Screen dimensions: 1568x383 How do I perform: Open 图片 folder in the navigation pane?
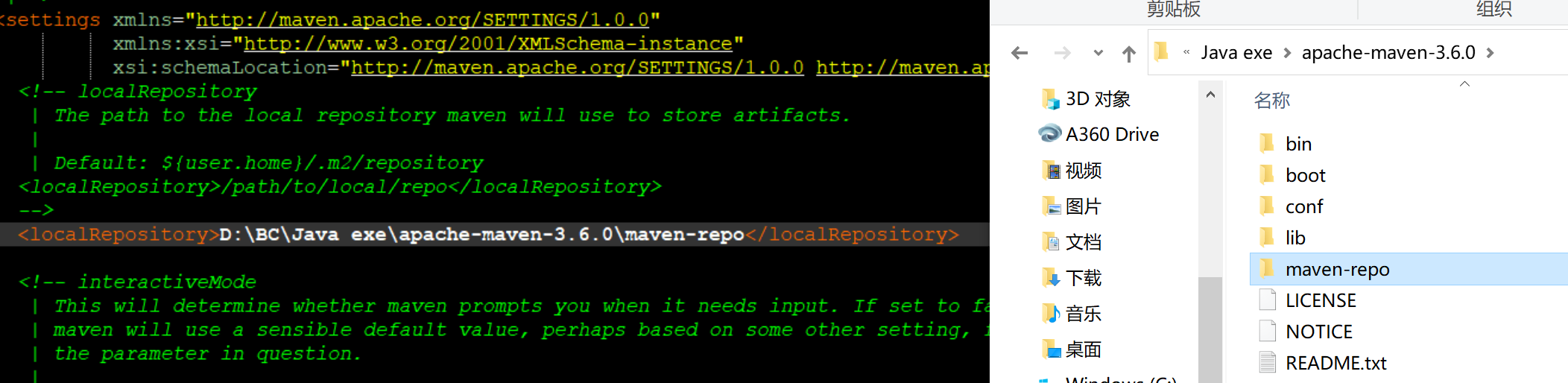click(1083, 206)
